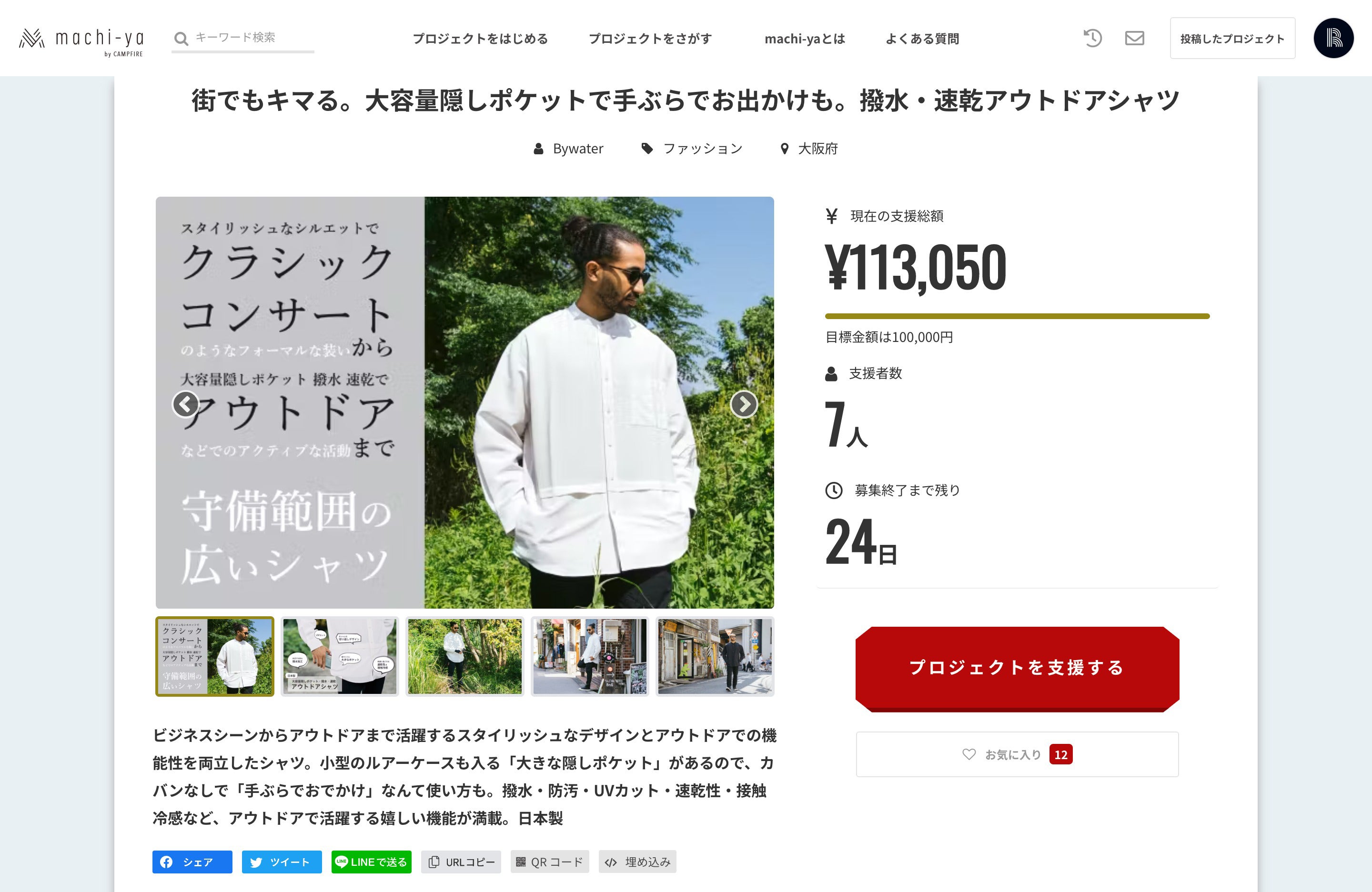Click the プロジェクトをはじめる menu item

(480, 39)
